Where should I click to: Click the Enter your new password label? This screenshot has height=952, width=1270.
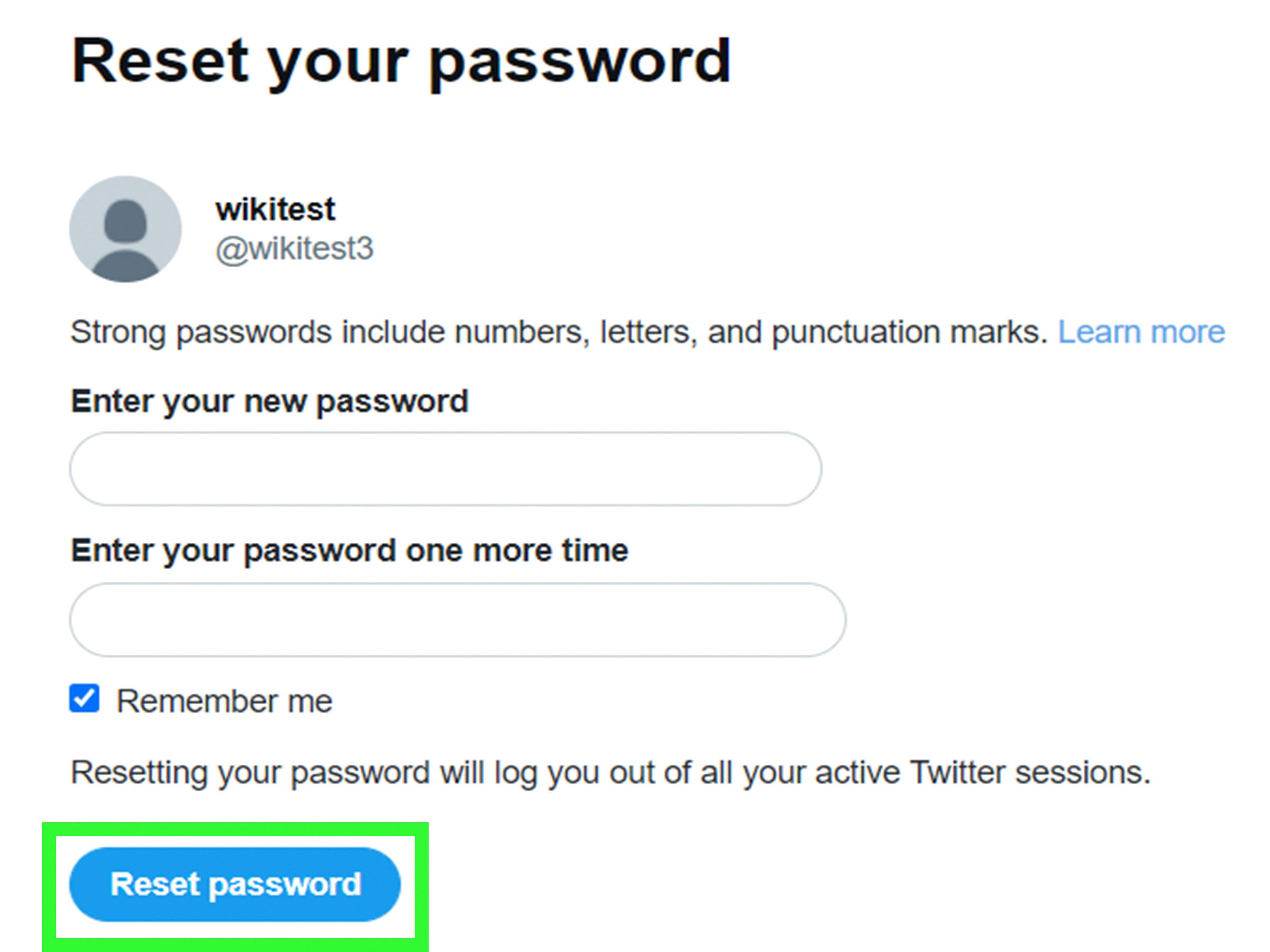coord(269,401)
